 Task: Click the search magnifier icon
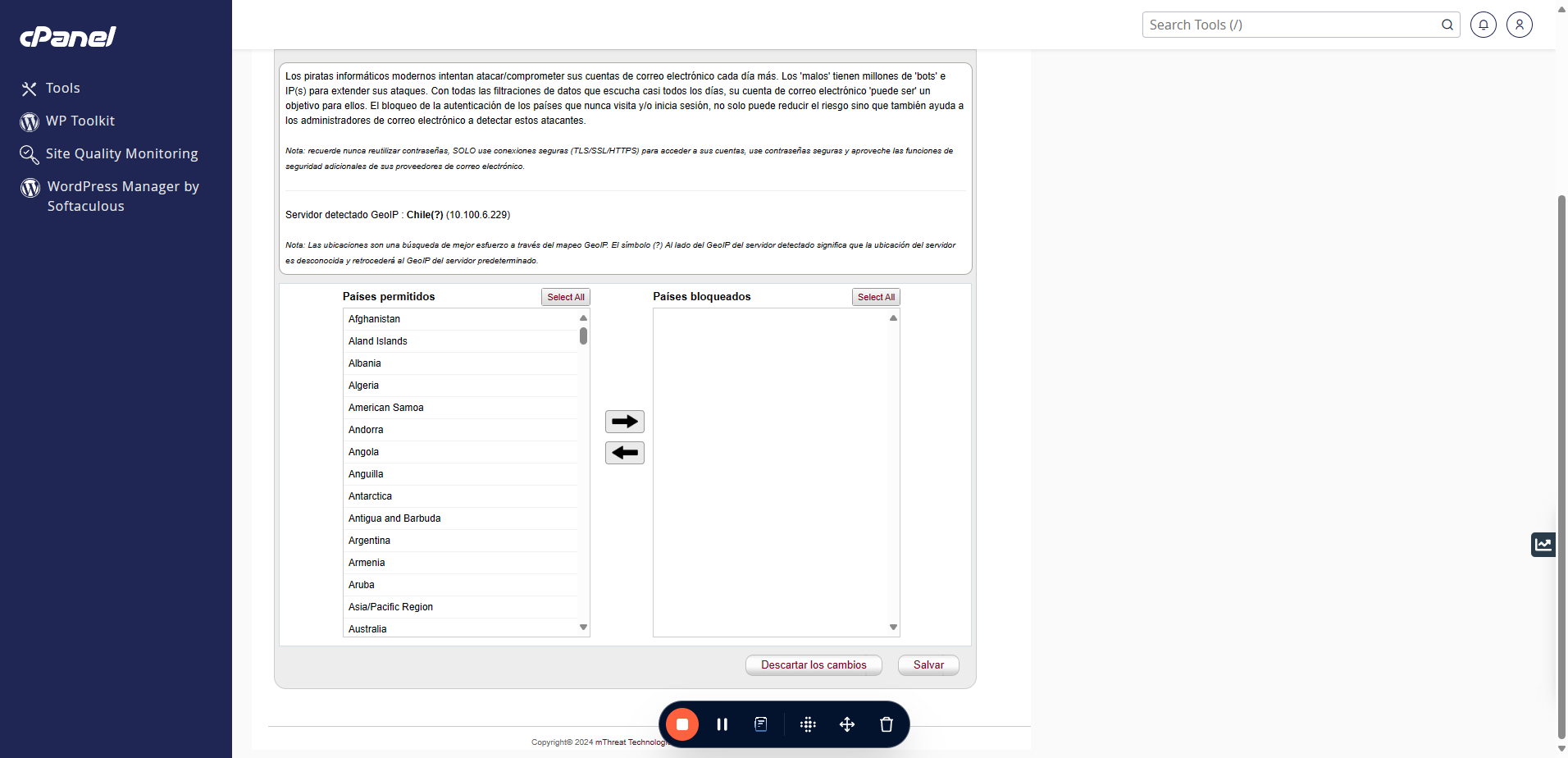[1447, 25]
